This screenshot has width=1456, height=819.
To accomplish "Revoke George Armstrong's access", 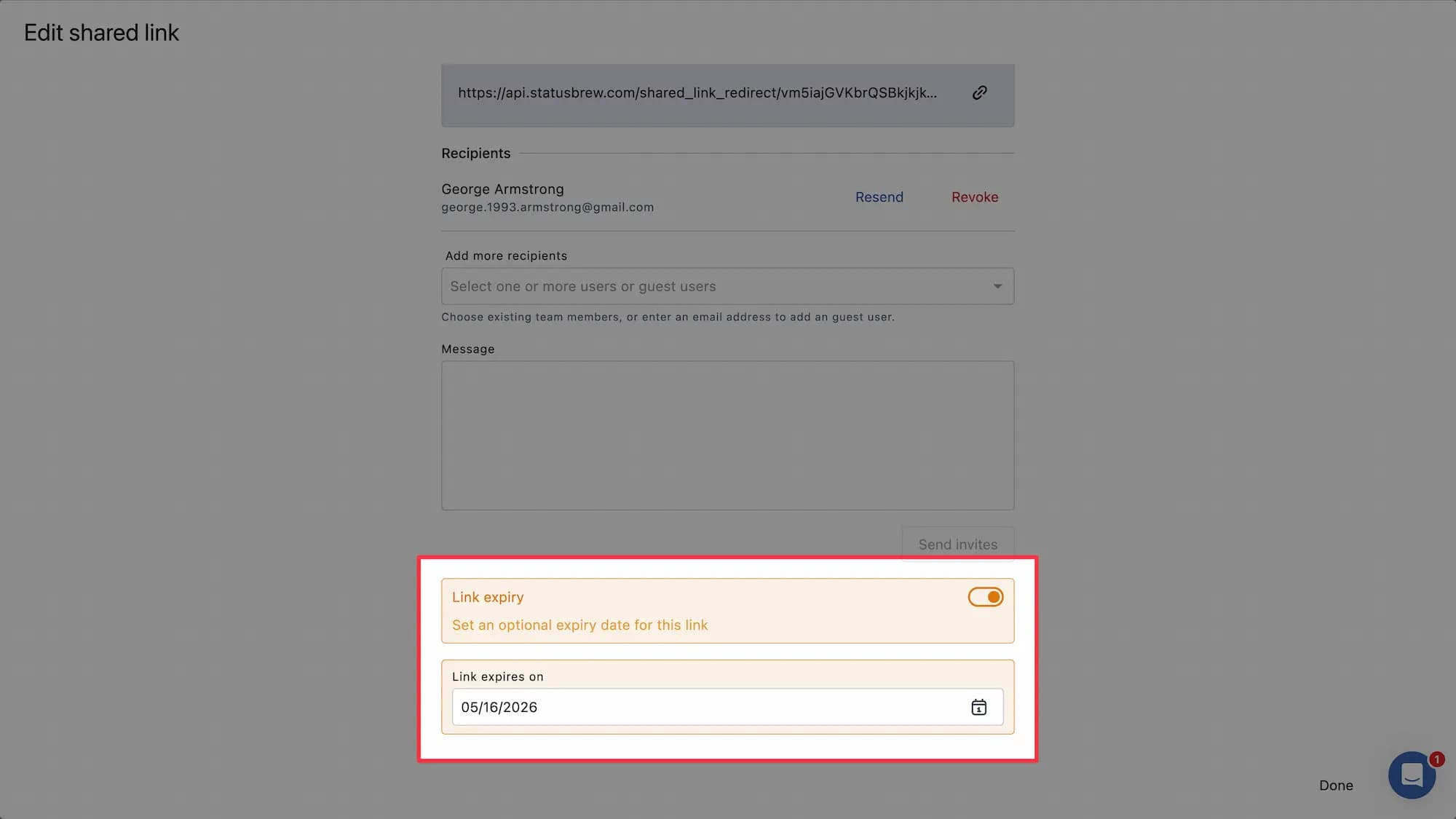I will point(974,197).
